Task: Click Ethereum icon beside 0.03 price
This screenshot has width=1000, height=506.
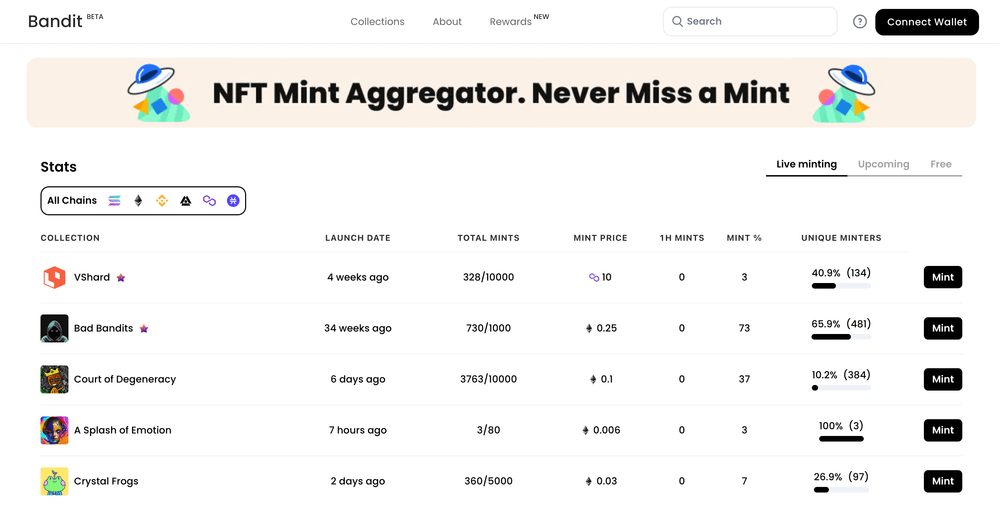Action: pyautogui.click(x=589, y=482)
